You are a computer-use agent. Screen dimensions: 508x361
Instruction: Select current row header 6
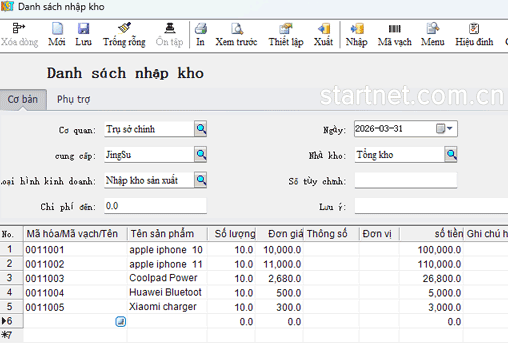[11, 321]
